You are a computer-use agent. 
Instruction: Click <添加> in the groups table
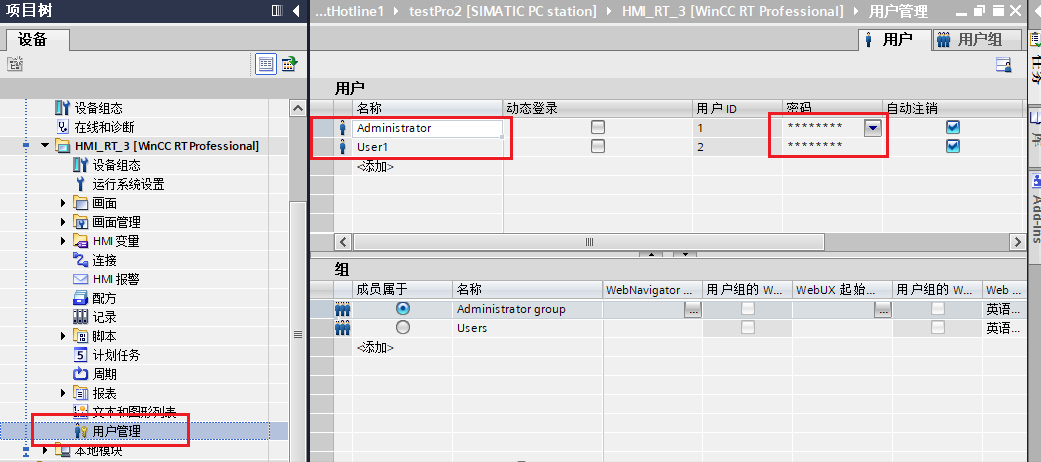pyautogui.click(x=375, y=347)
